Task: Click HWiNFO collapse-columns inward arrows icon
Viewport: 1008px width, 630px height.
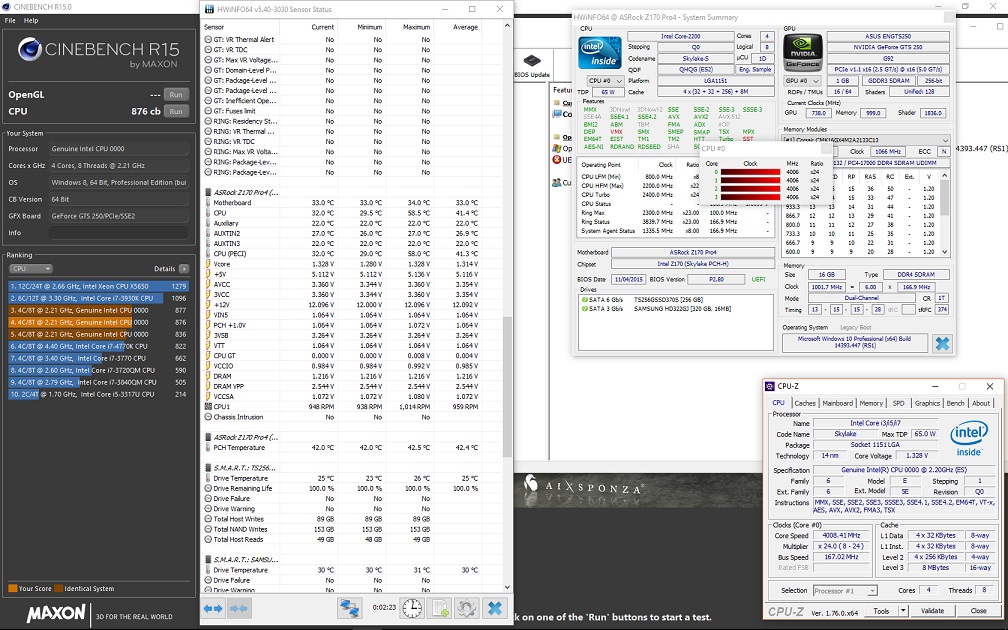Action: (x=238, y=608)
